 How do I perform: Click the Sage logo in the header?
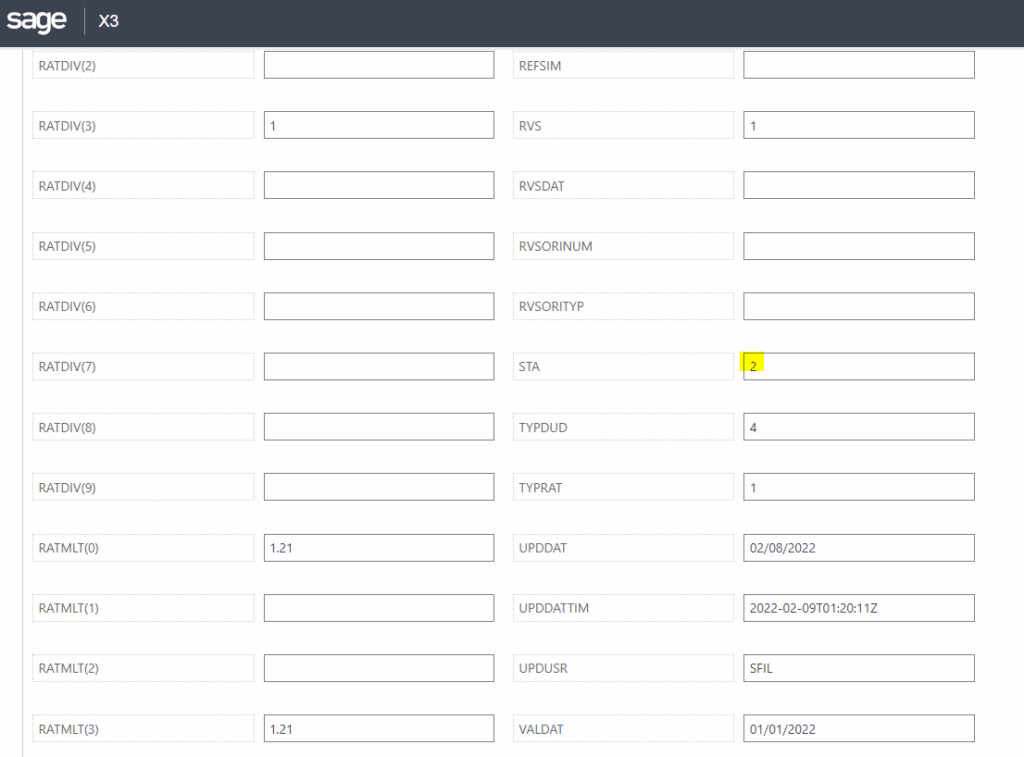click(36, 21)
